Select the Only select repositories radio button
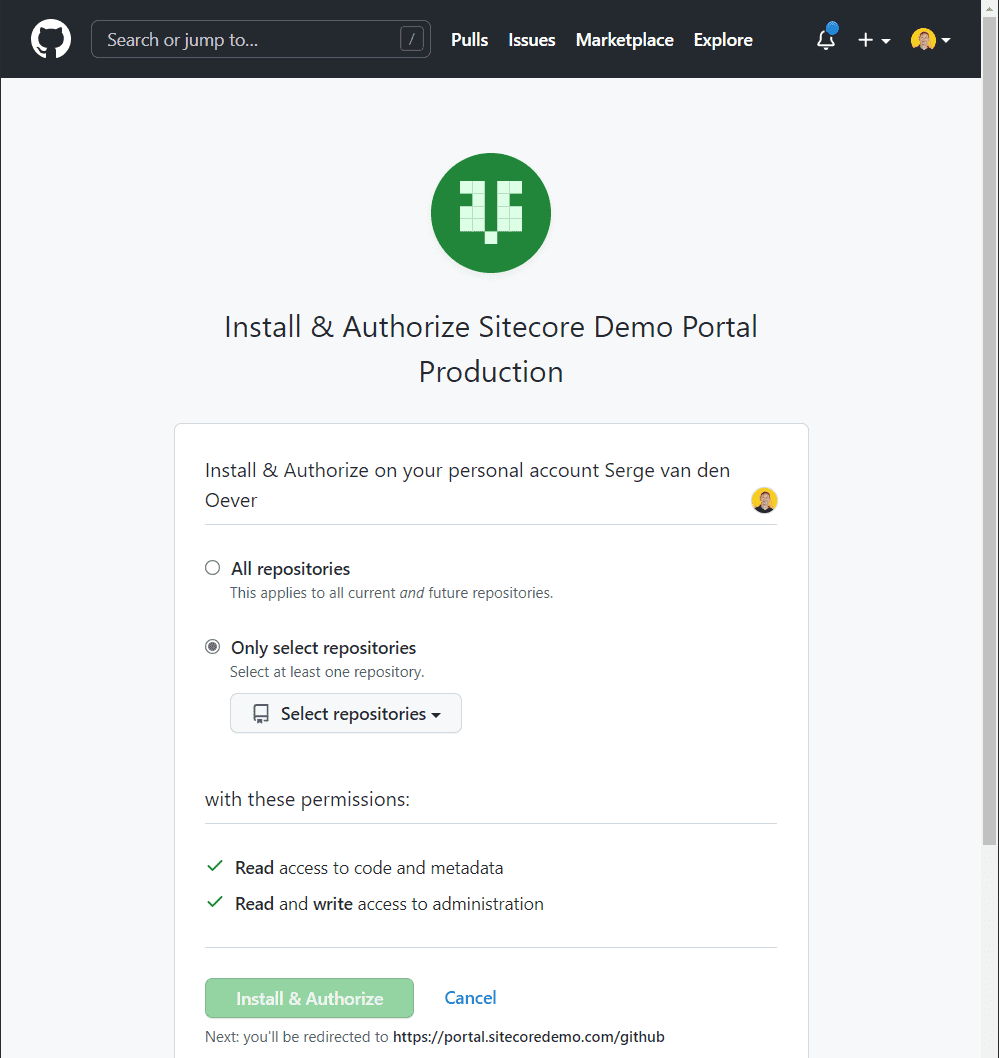 pos(212,647)
